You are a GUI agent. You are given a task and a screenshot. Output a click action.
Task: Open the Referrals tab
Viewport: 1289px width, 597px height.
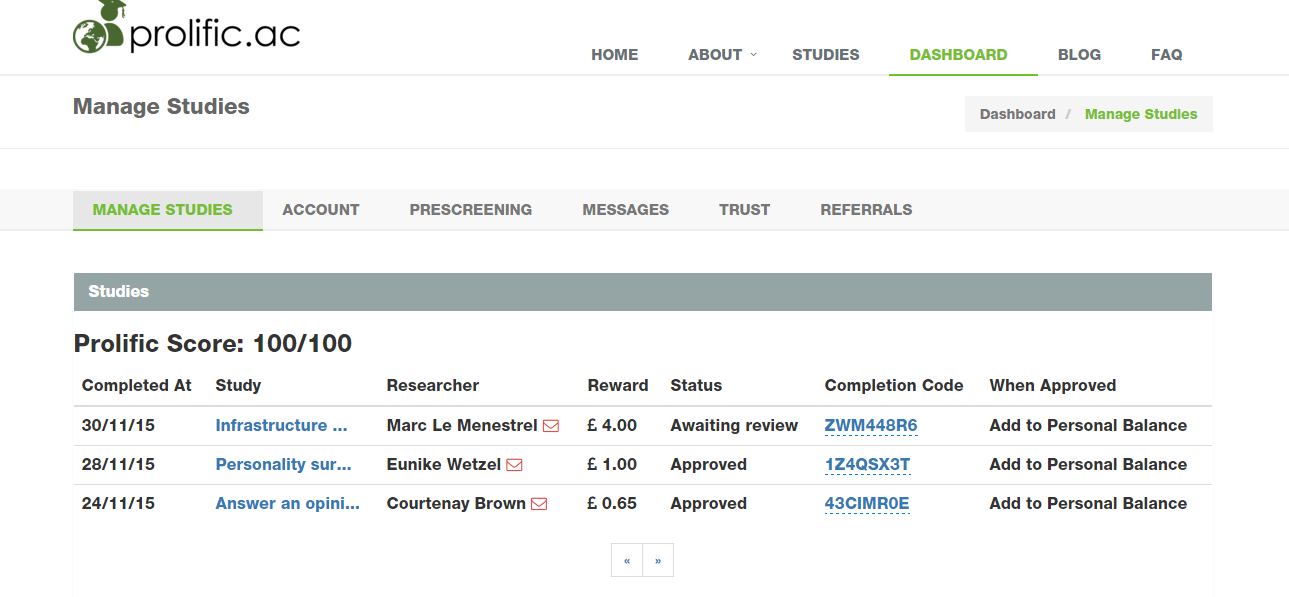(866, 210)
